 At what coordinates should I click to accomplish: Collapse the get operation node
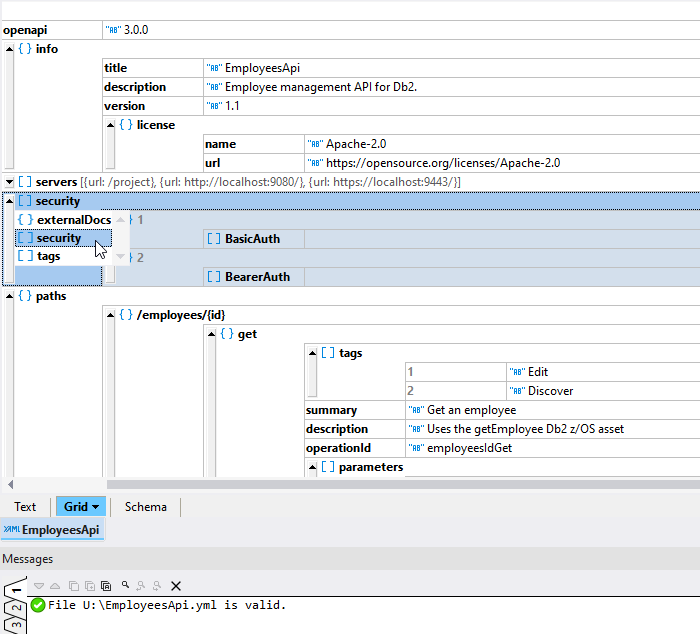210,334
